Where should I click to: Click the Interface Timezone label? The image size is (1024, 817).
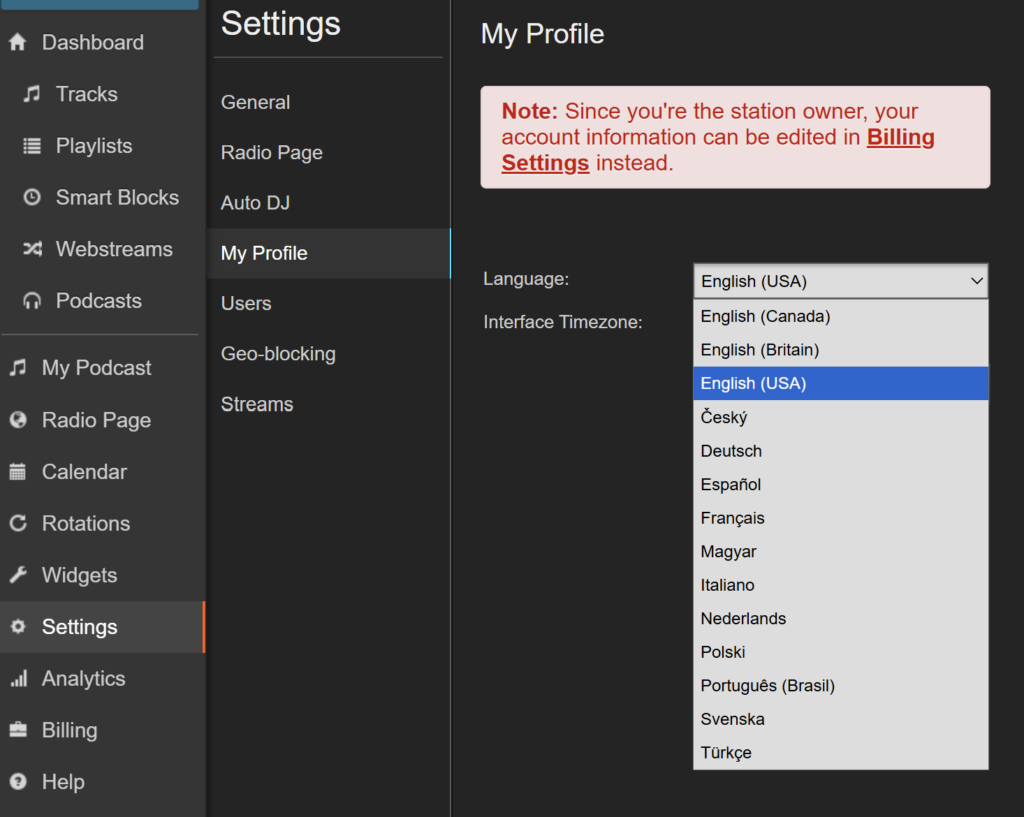(x=563, y=322)
